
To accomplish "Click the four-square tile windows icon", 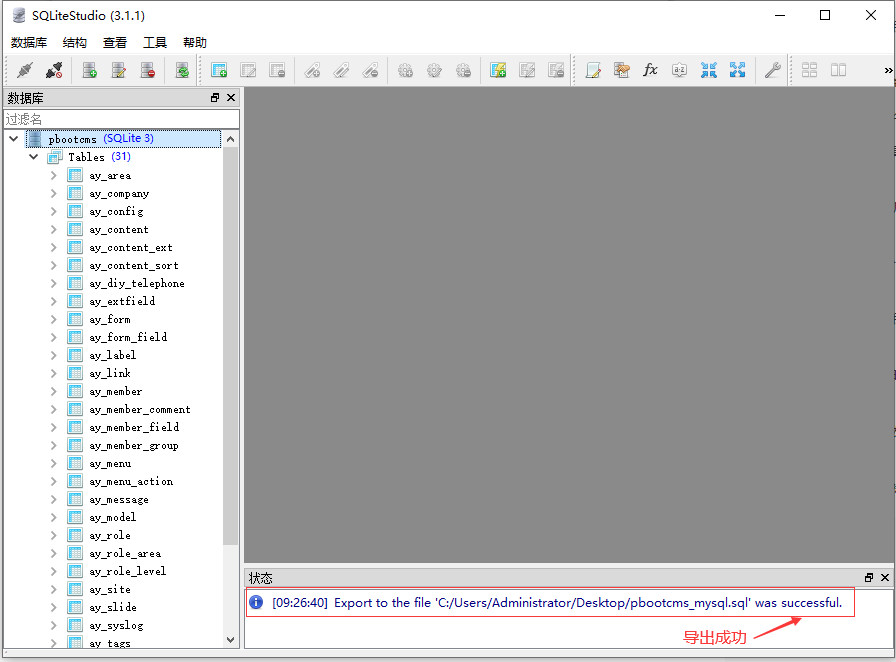I will (809, 70).
